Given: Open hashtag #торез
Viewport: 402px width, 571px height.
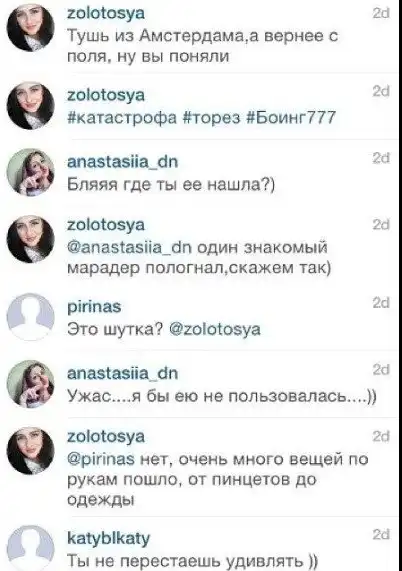Looking at the screenshot, I should point(212,118).
